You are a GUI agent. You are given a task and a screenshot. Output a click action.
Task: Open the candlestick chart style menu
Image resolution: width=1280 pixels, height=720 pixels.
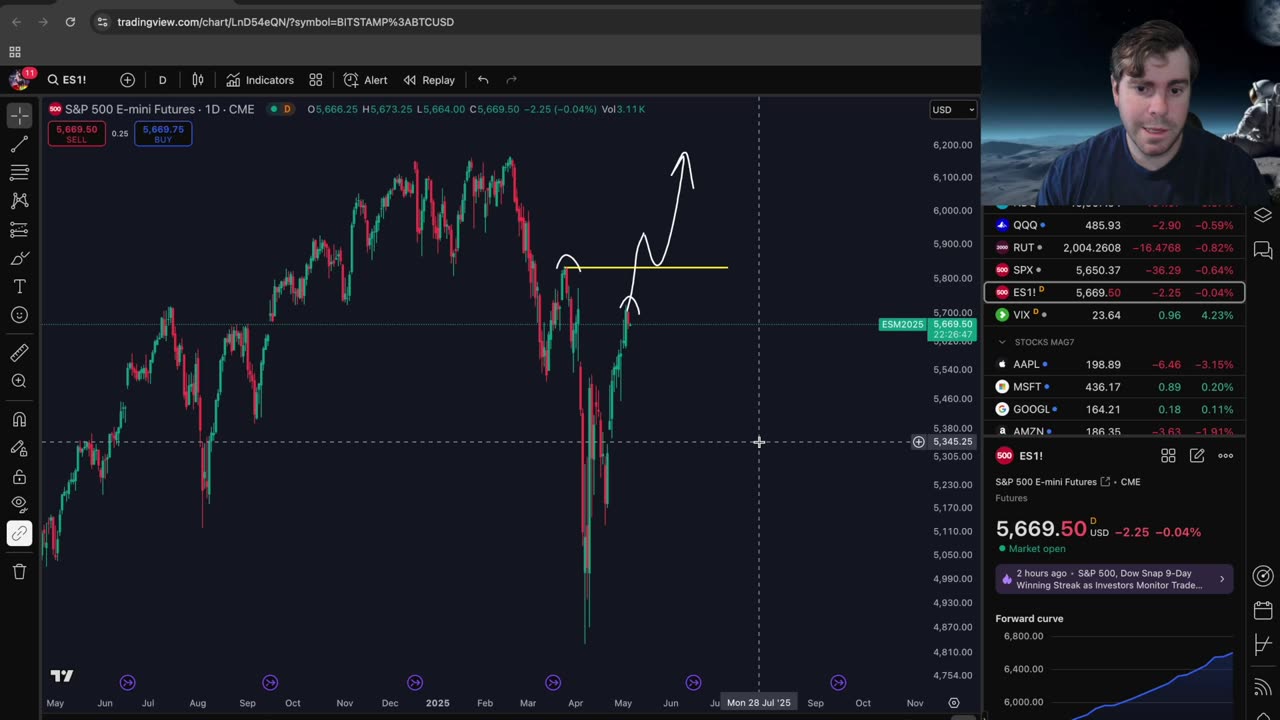[198, 80]
